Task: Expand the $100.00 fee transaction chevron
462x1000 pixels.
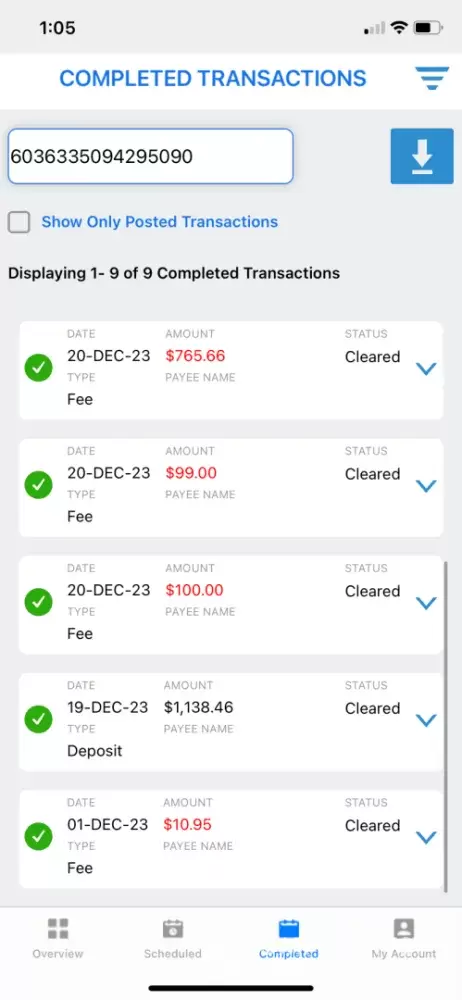Action: 426,603
